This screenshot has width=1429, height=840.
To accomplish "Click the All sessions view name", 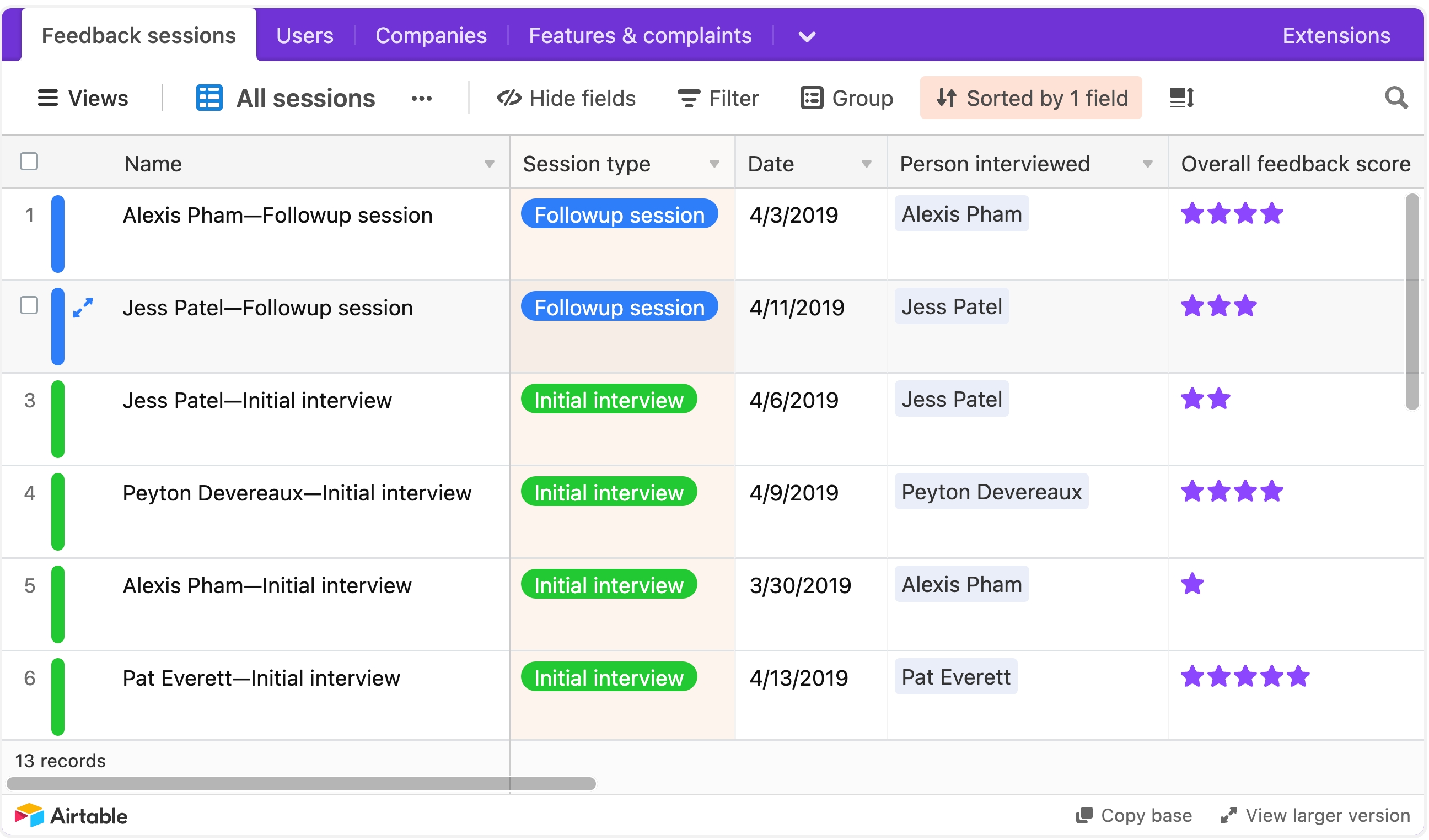I will (306, 98).
